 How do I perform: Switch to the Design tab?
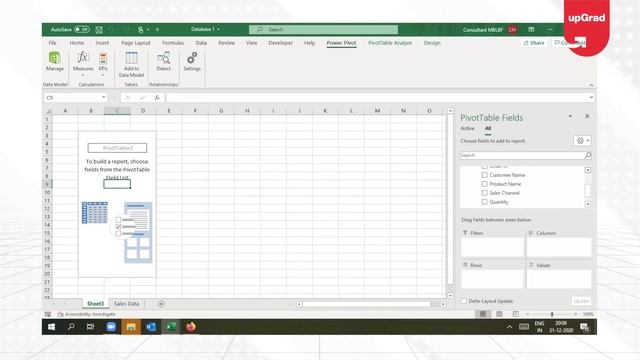coord(432,43)
